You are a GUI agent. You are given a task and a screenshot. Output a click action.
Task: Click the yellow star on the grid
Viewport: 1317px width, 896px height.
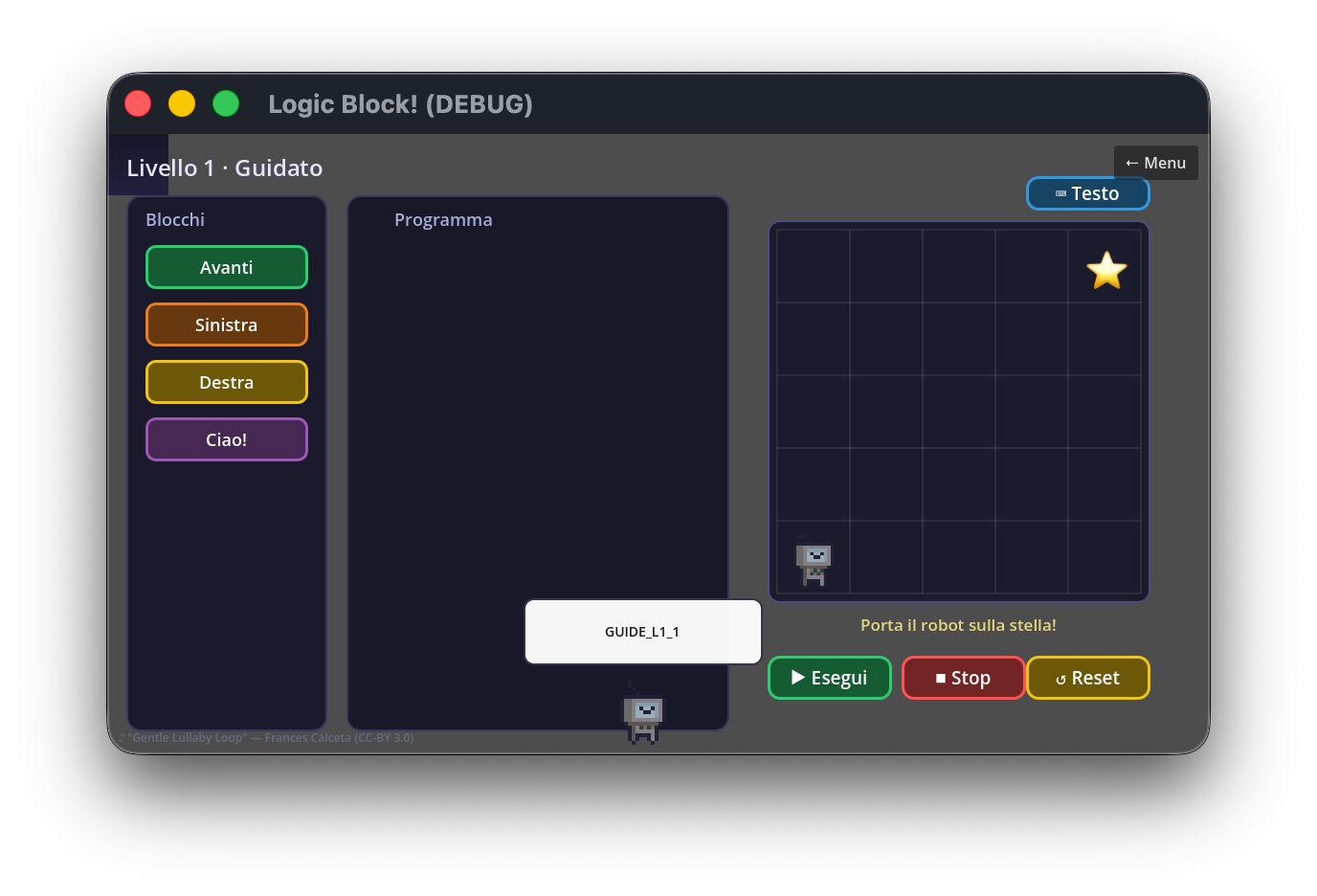click(1106, 270)
